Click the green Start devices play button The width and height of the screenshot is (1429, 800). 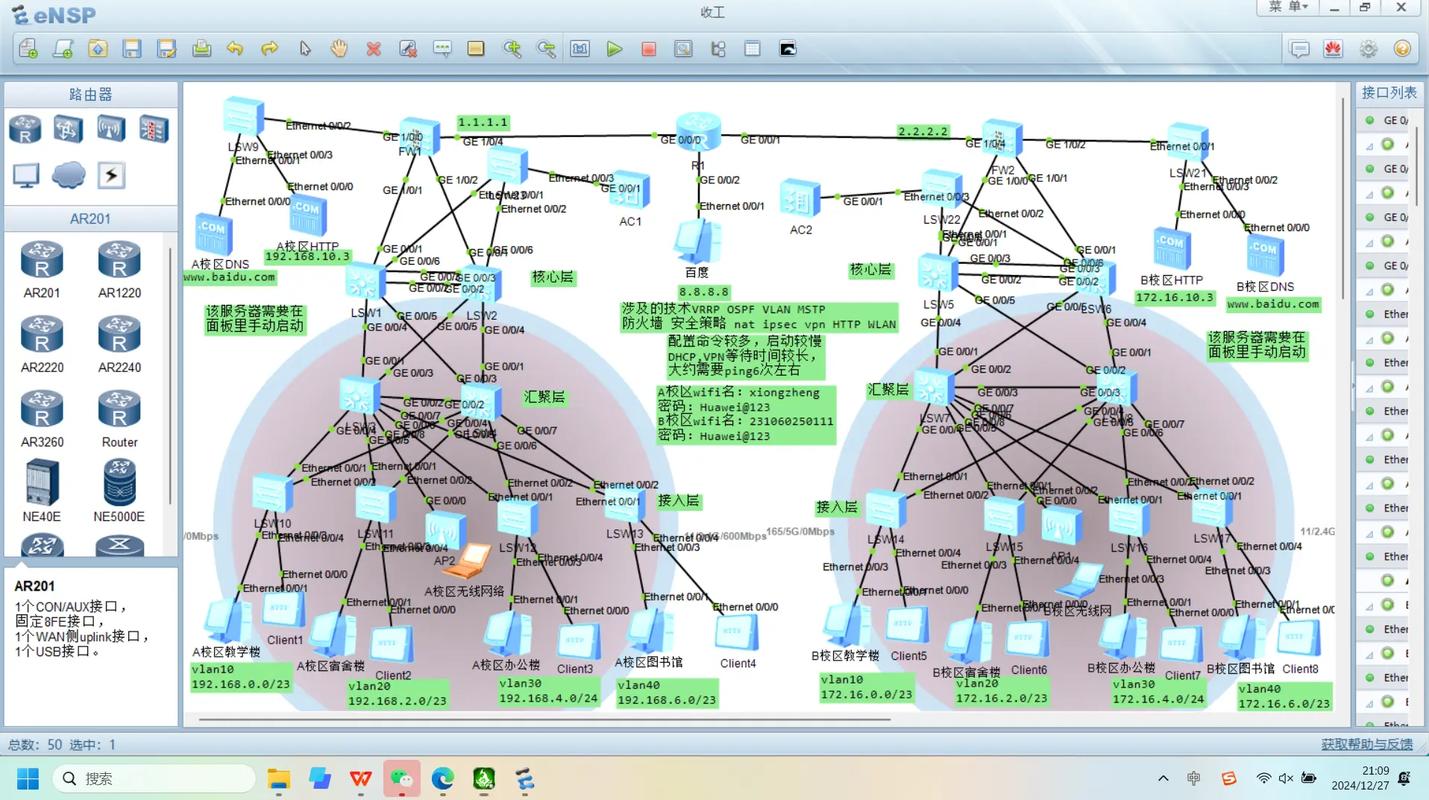(x=614, y=48)
